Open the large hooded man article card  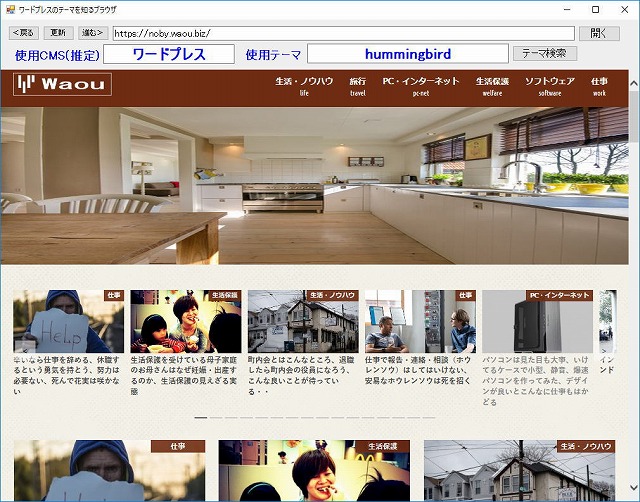pos(109,471)
